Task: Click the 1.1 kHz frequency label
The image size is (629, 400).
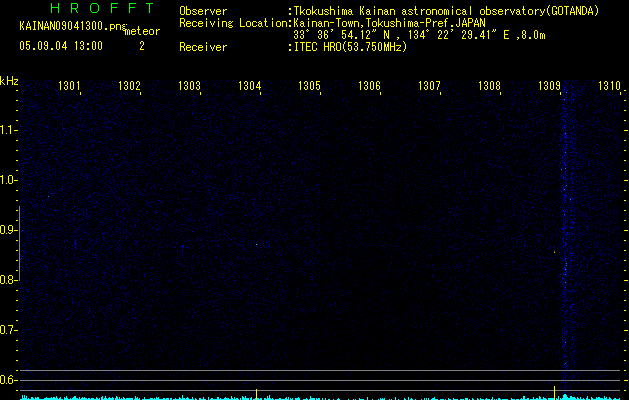Action: point(7,130)
